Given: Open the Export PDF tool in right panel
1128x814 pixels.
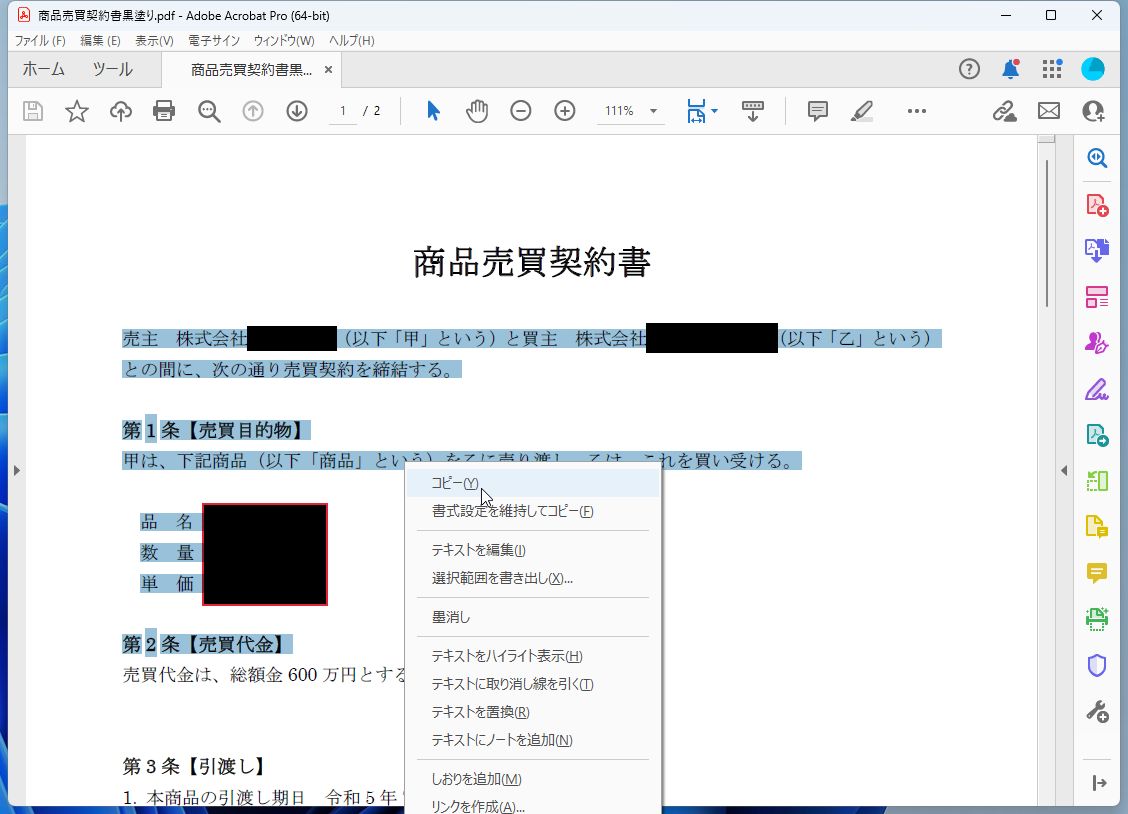Looking at the screenshot, I should coord(1097,249).
